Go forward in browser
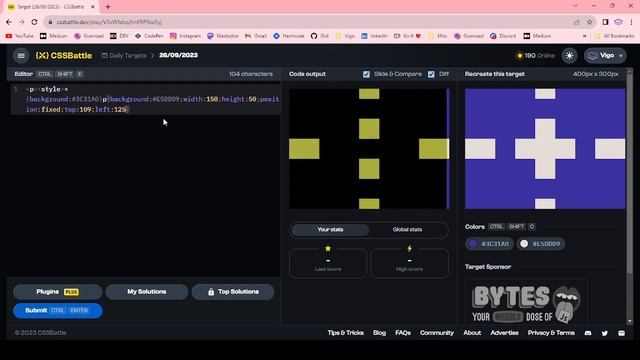Screen dimensions: 640x360 (x=22, y=22)
